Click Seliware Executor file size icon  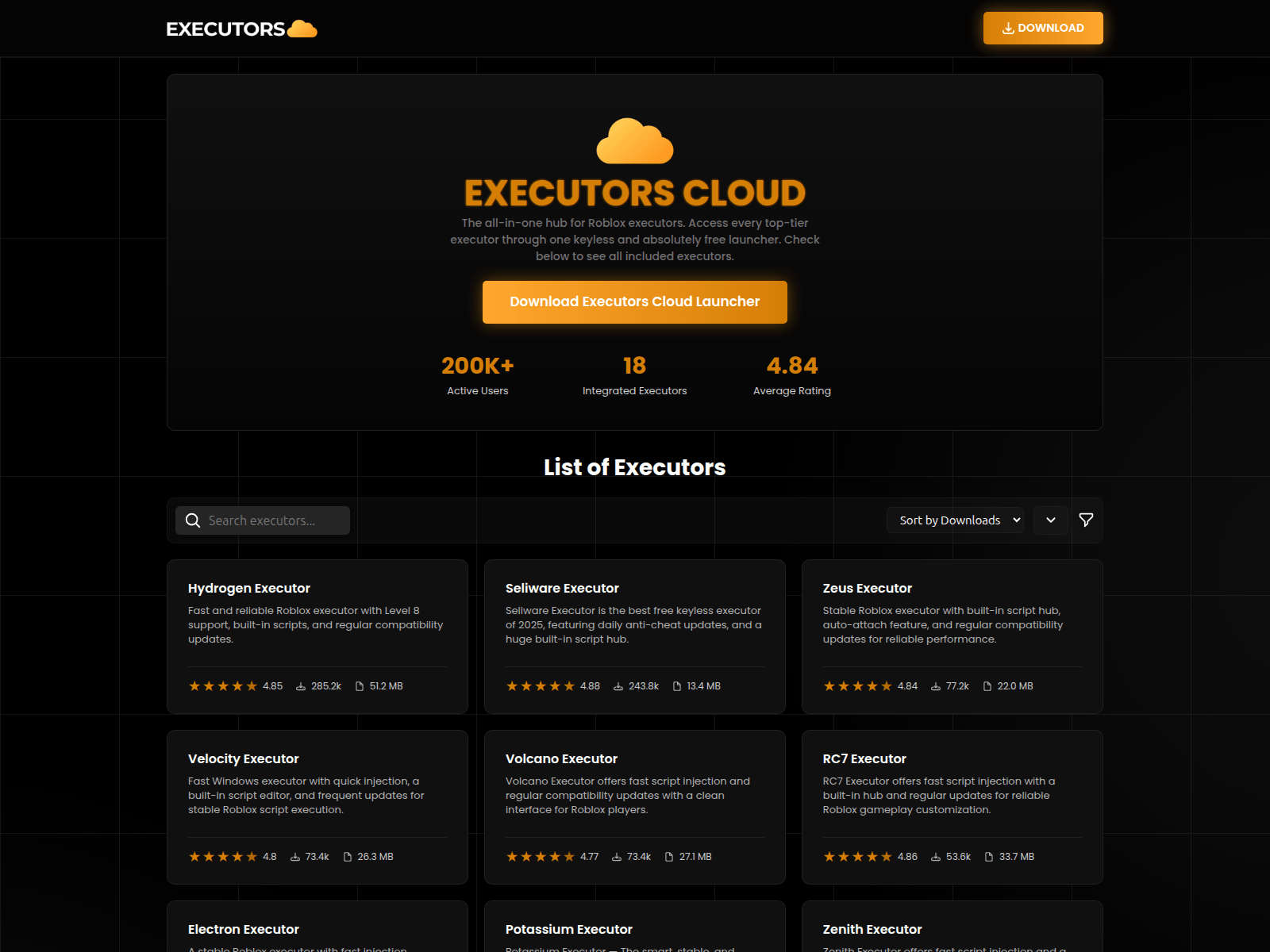[x=677, y=686]
